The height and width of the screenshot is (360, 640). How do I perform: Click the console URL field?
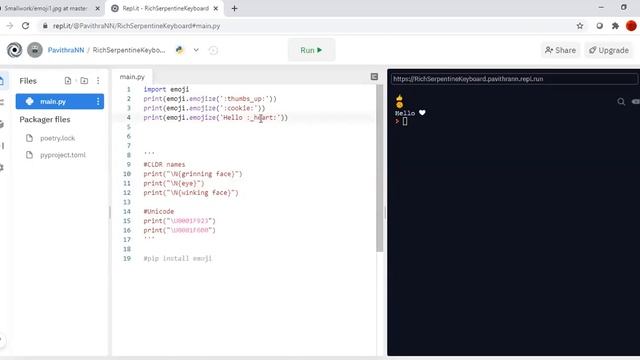pos(514,79)
